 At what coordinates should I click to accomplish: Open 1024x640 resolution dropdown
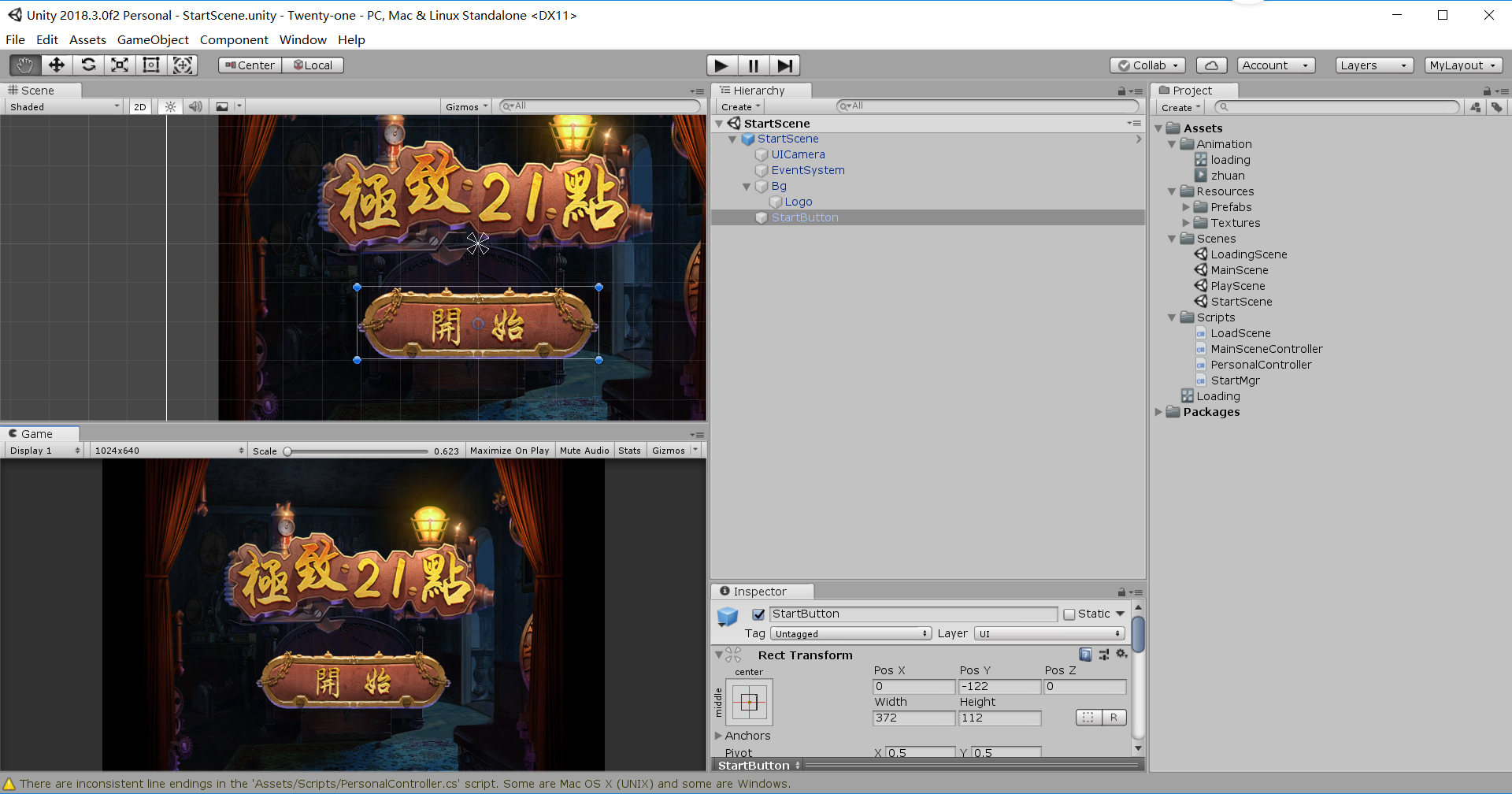[x=169, y=451]
